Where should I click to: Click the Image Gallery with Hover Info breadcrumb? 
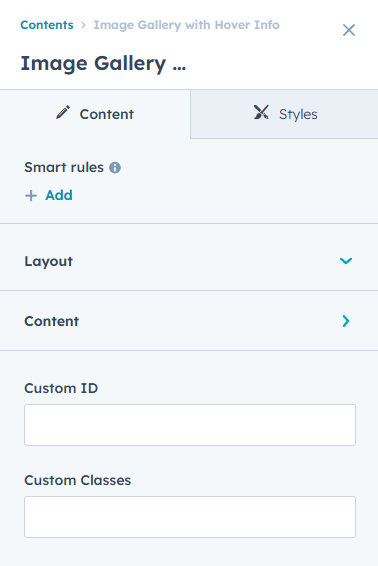187,25
